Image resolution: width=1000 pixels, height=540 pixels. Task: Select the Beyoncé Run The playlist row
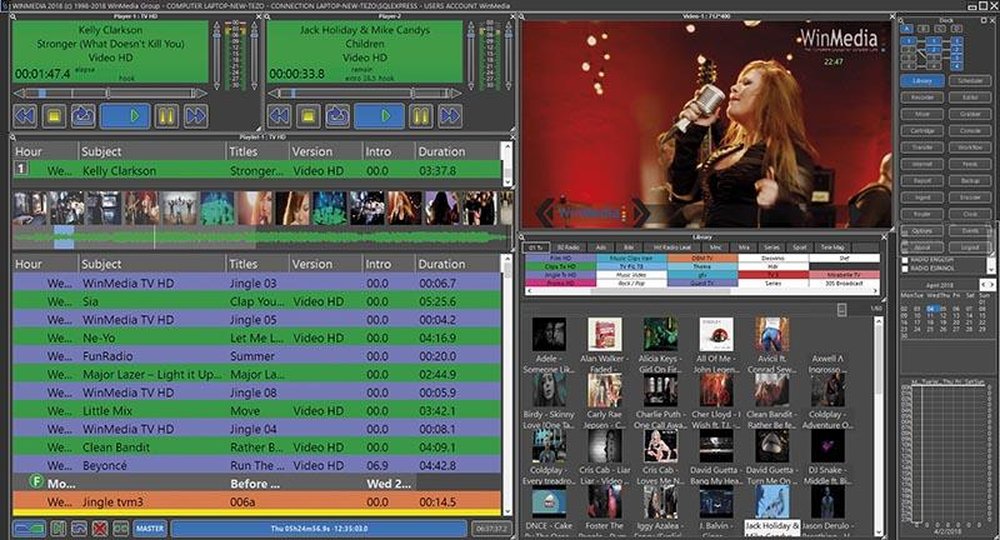click(256, 465)
